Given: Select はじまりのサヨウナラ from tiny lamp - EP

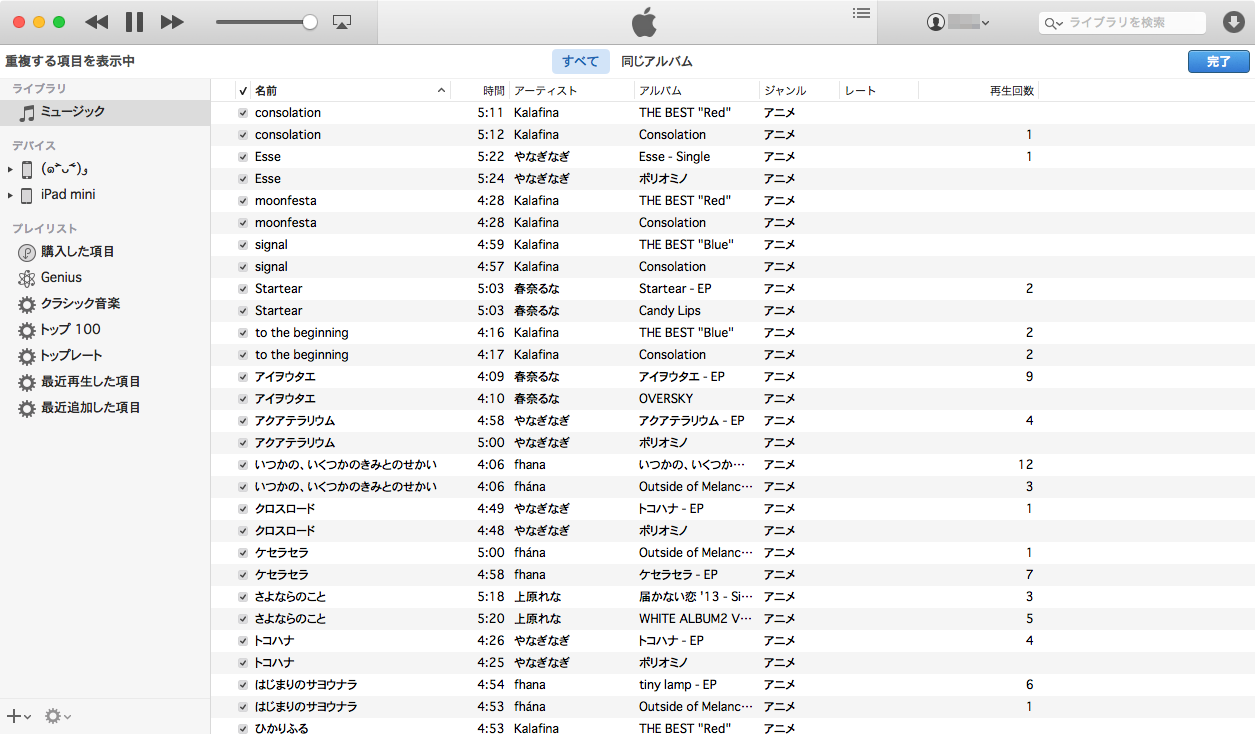Looking at the screenshot, I should coord(732,685).
